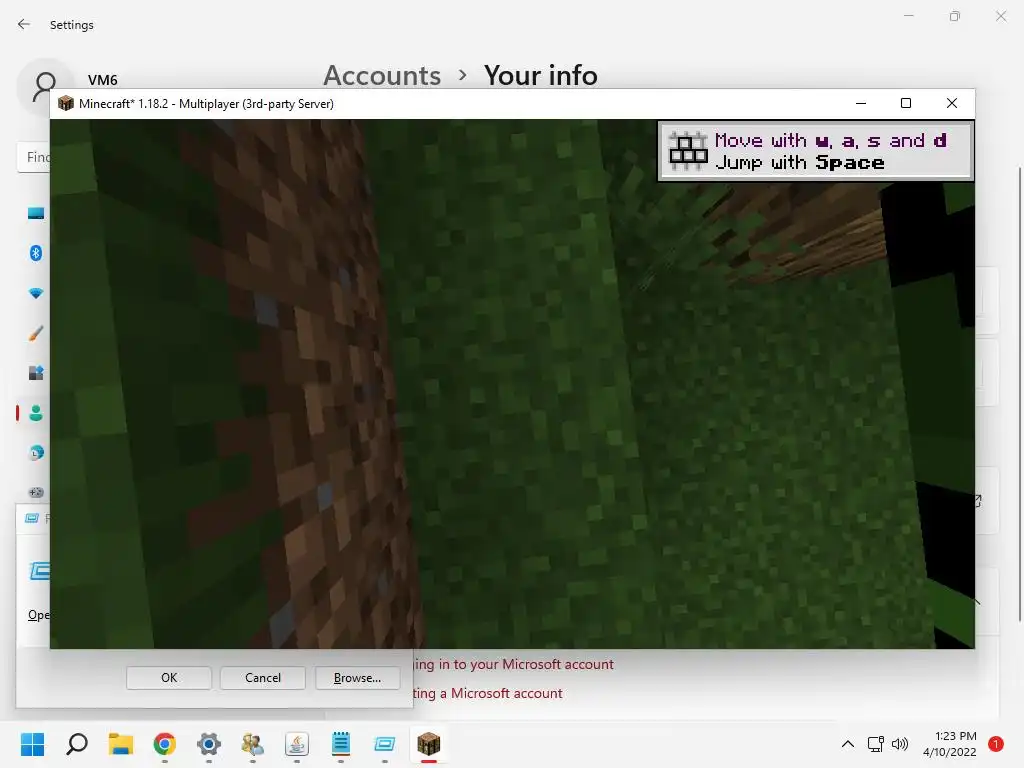Open volume speaker tray icon
The width and height of the screenshot is (1024, 768).
(900, 744)
